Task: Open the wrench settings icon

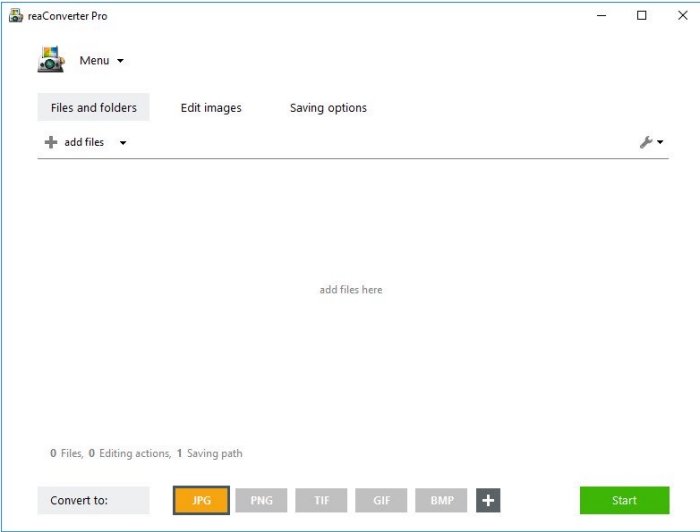Action: coord(646,142)
